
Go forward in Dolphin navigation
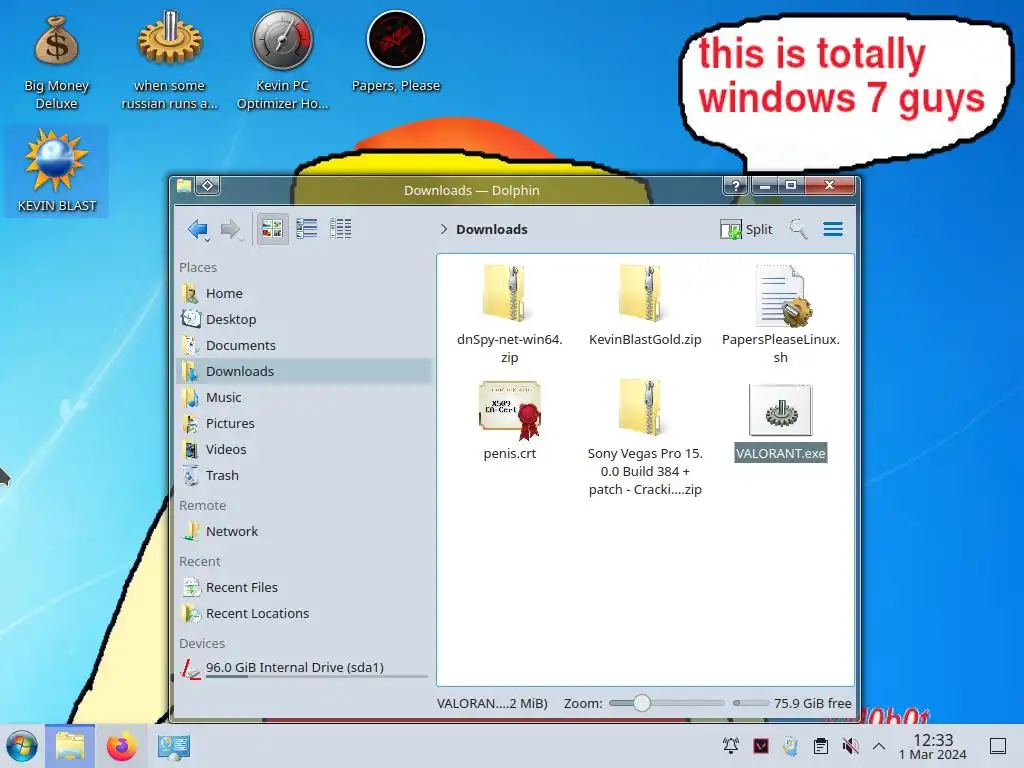click(231, 229)
